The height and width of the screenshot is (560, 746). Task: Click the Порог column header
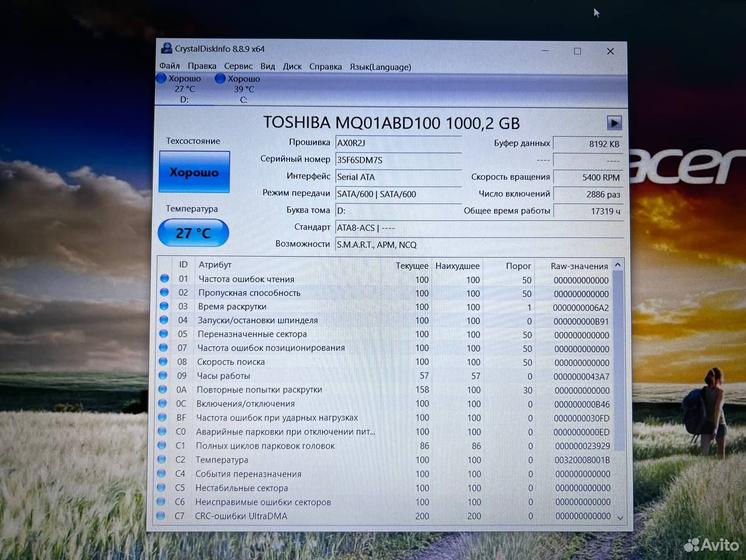coord(518,266)
